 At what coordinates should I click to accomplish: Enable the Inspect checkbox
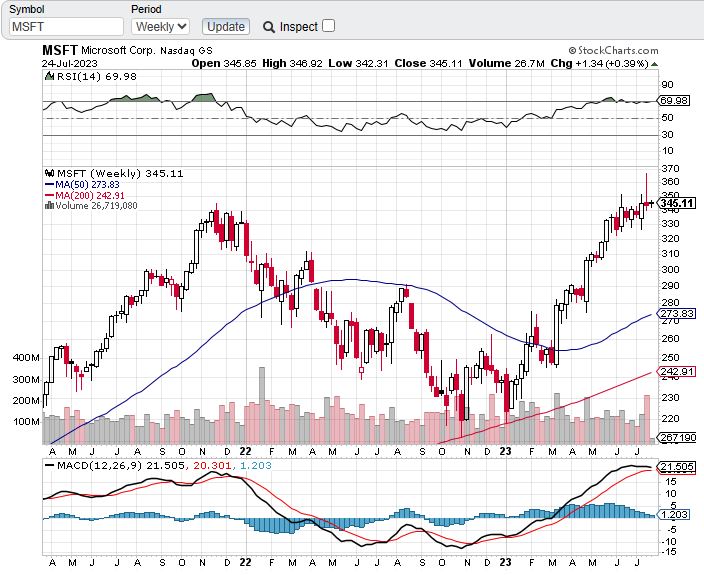[329, 26]
